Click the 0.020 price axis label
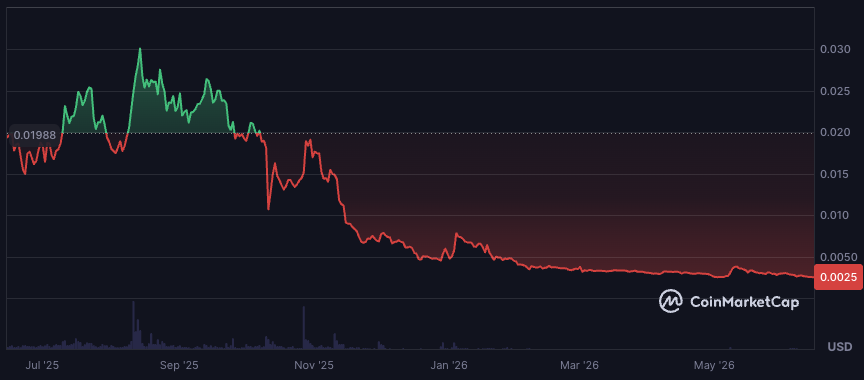Image resolution: width=864 pixels, height=380 pixels. click(x=834, y=133)
